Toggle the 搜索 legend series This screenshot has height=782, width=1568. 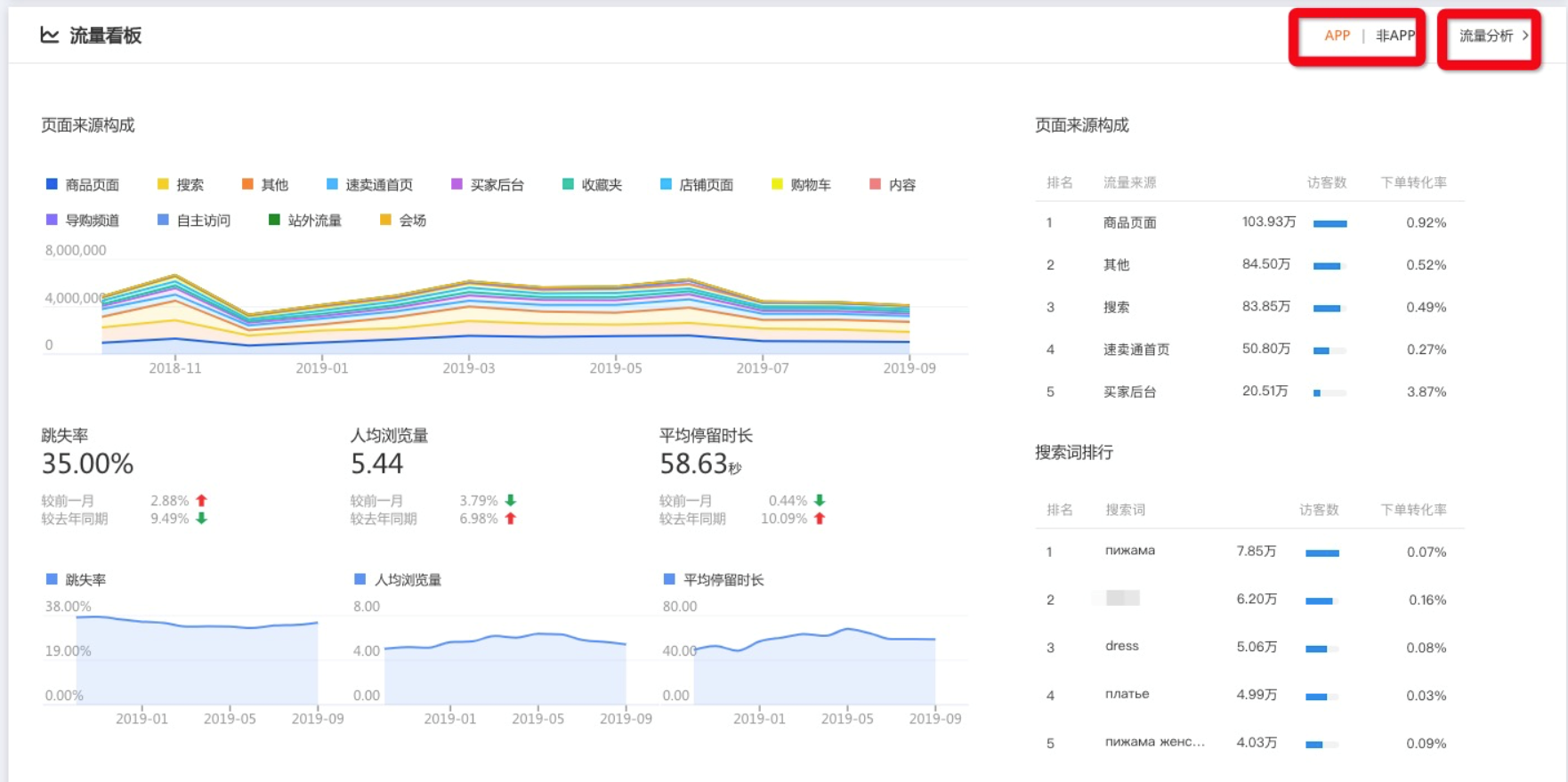[181, 184]
